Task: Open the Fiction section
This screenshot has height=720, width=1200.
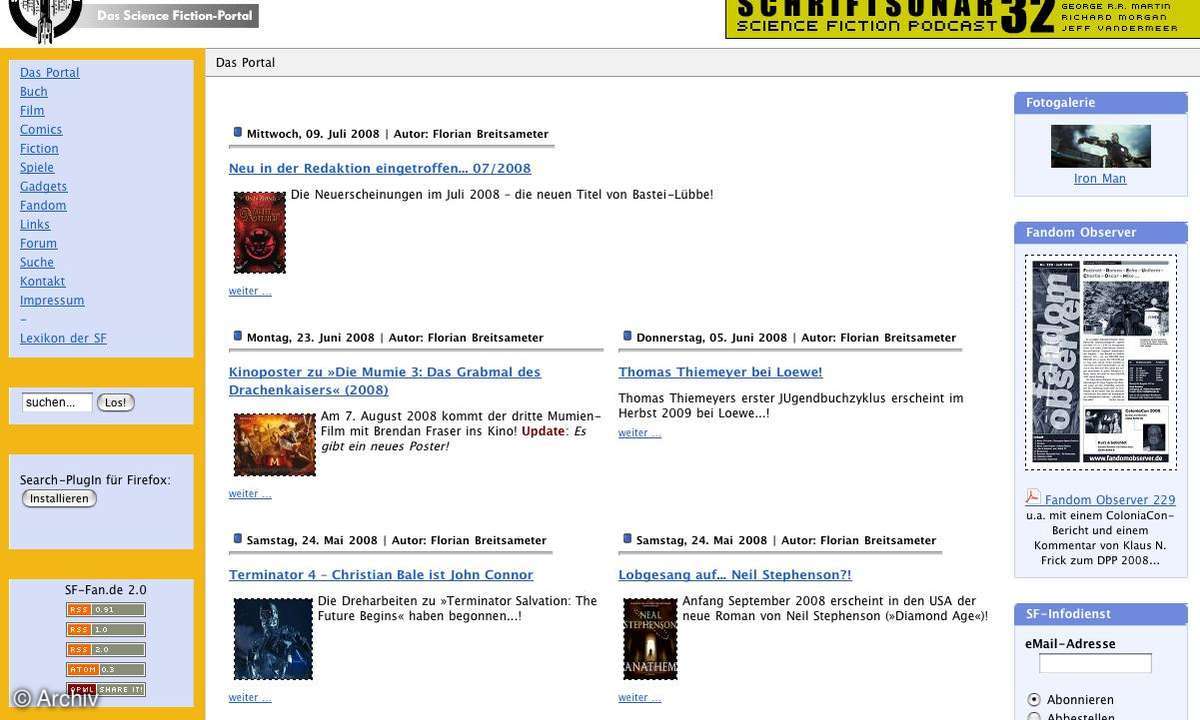Action: (x=39, y=149)
